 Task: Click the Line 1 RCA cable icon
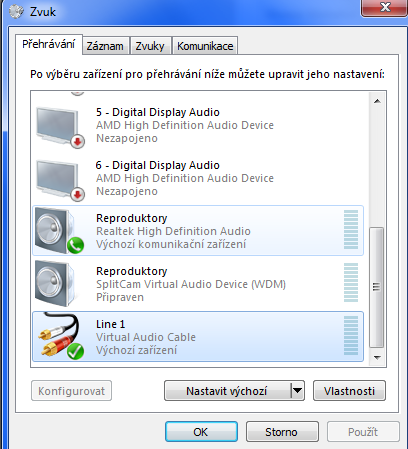[61, 336]
